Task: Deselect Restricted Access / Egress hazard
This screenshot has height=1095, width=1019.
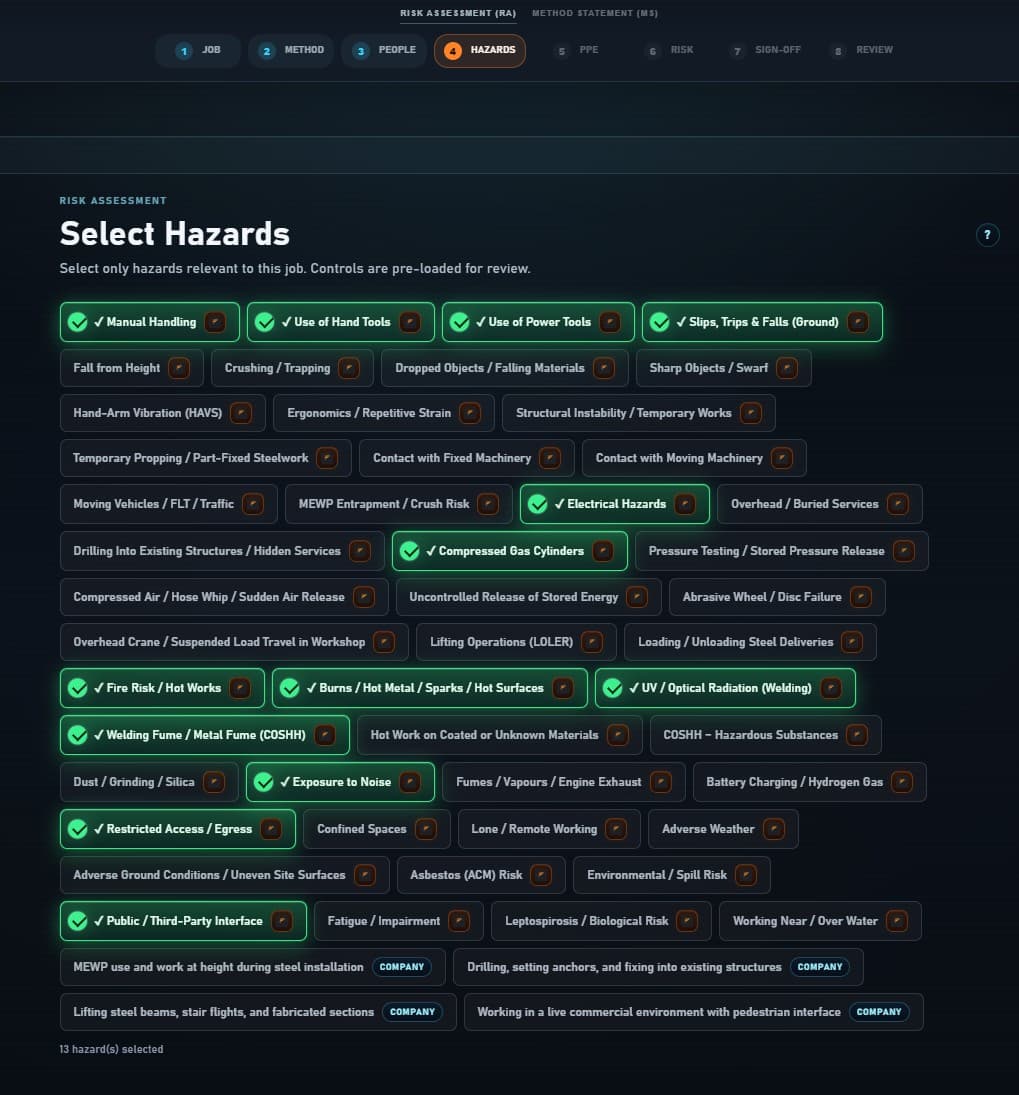Action: [x=177, y=829]
